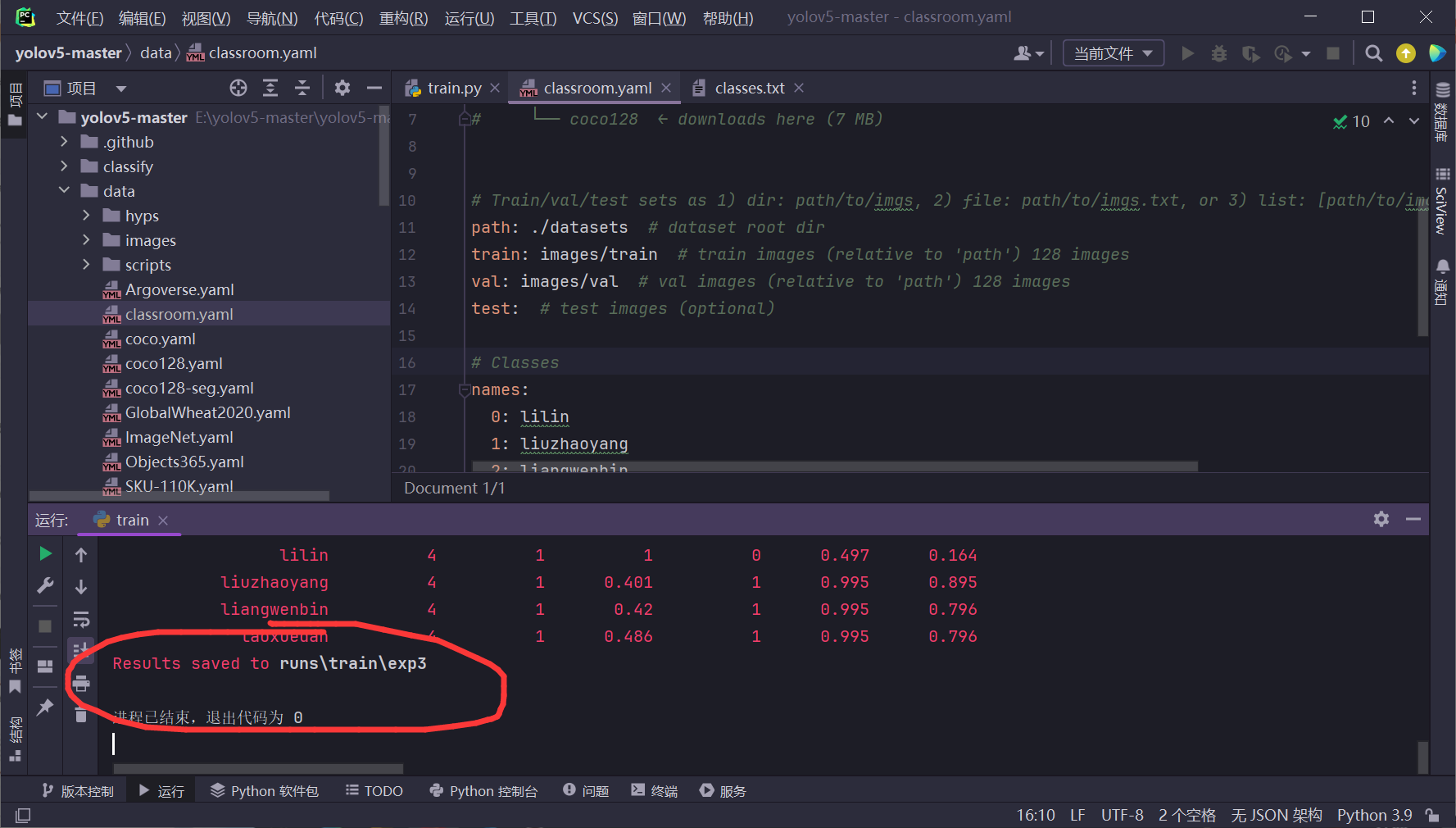Click the run console horizontal scrollbar
This screenshot has width=1456, height=828.
click(258, 768)
